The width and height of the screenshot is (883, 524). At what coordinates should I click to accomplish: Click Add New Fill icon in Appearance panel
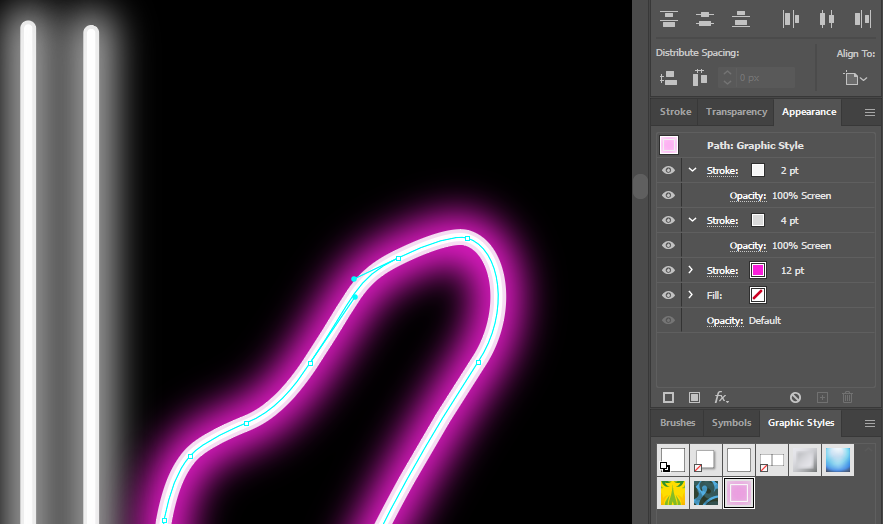[694, 397]
